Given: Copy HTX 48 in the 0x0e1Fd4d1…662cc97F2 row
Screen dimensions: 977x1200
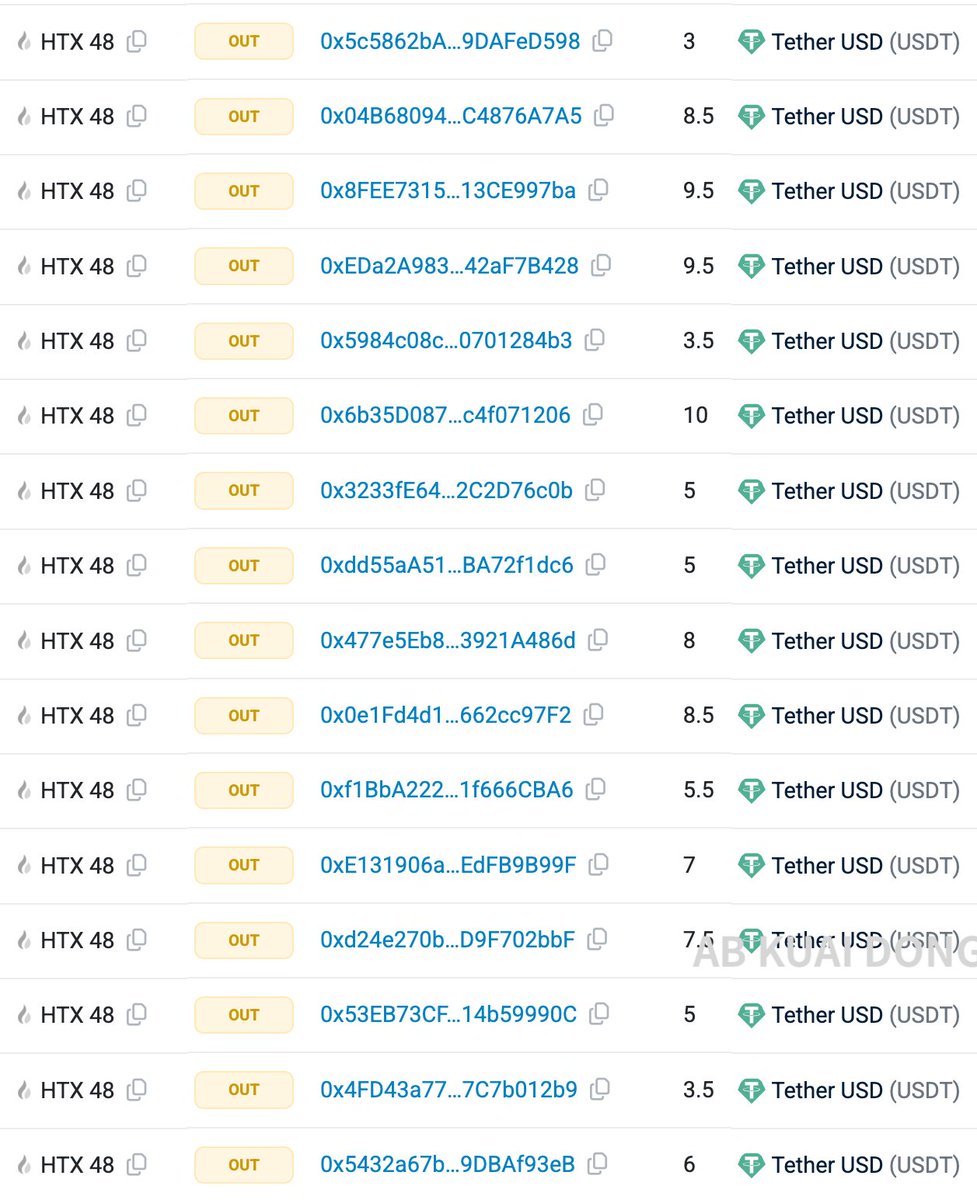Looking at the screenshot, I should (x=137, y=715).
